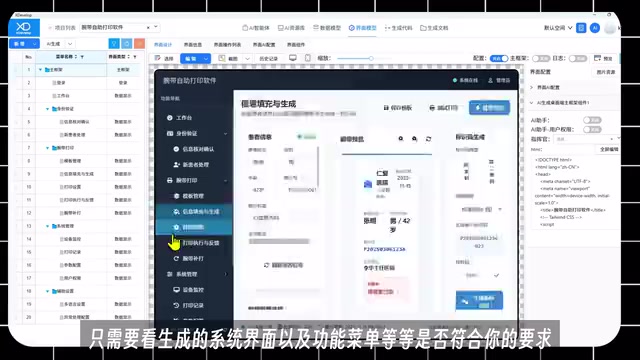Open the dropdown arrow beside 编辑
This screenshot has height=360, width=640.
(206, 58)
